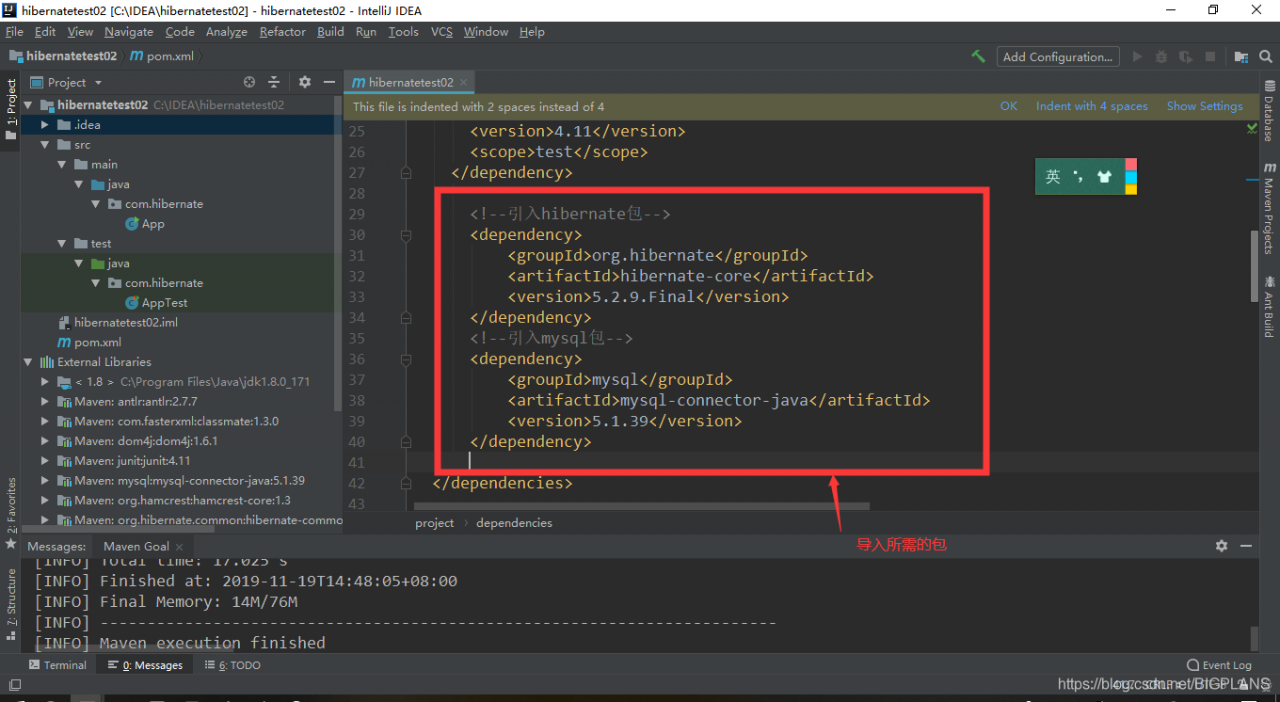Screen dimensions: 1280x702
Task: Open the Refactor menu
Action: [282, 32]
